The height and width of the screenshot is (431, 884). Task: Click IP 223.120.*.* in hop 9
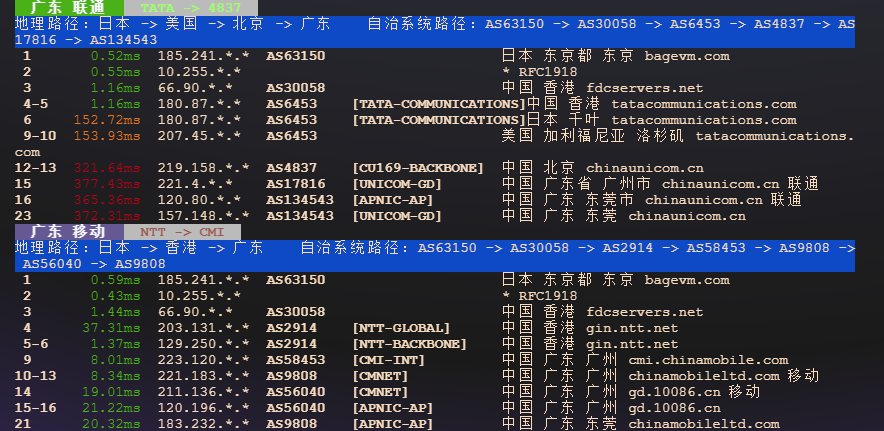pos(204,360)
